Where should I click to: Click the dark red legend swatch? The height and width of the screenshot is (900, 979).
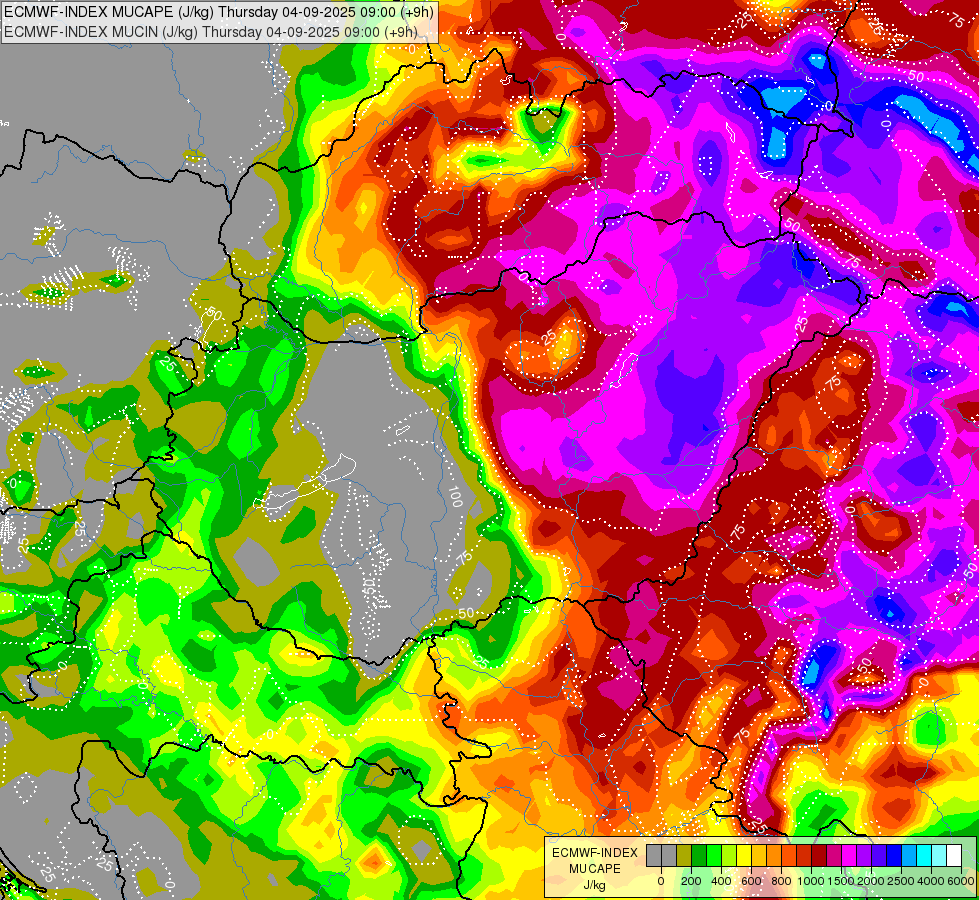819,855
